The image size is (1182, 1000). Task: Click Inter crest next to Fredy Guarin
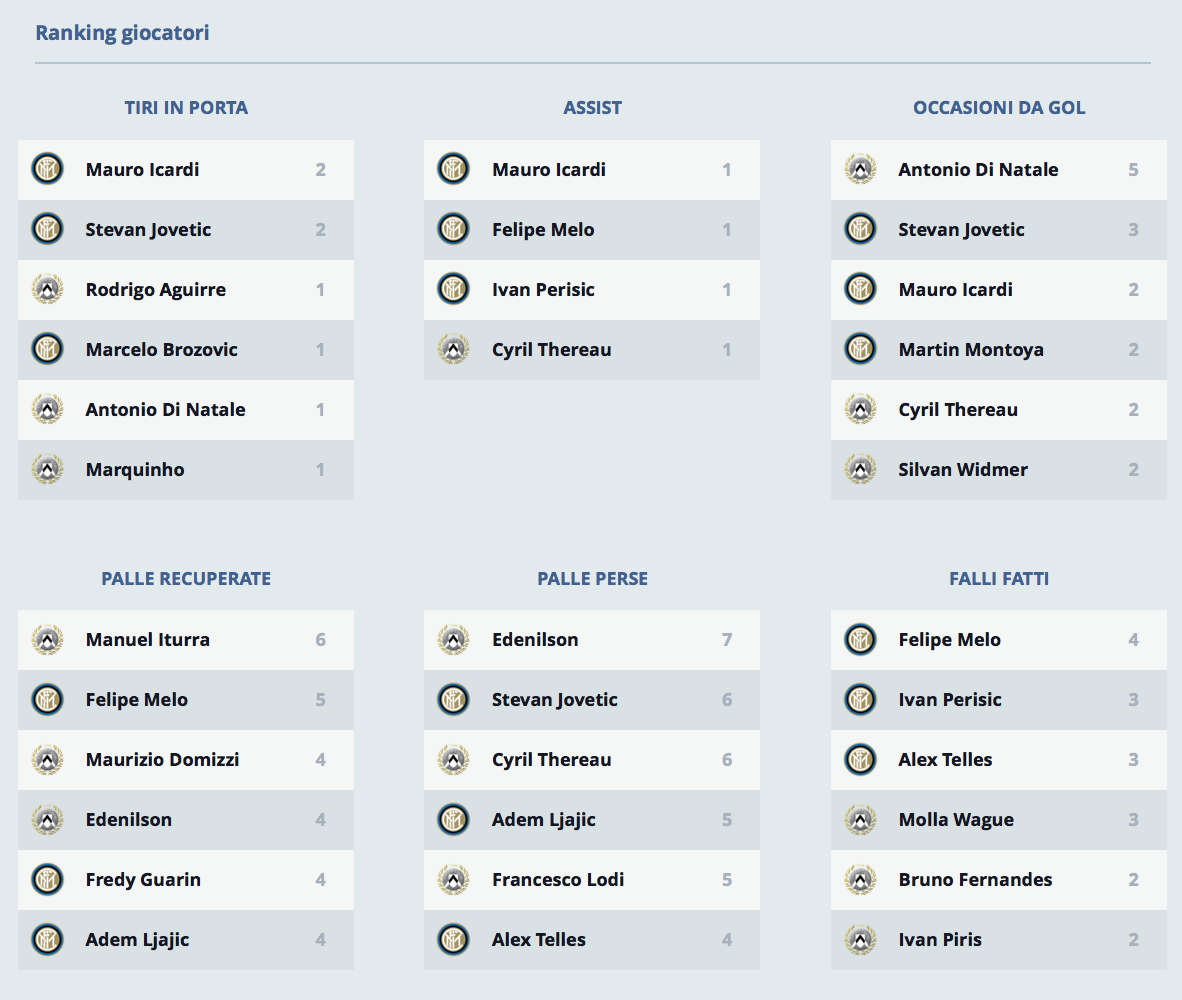pos(47,879)
